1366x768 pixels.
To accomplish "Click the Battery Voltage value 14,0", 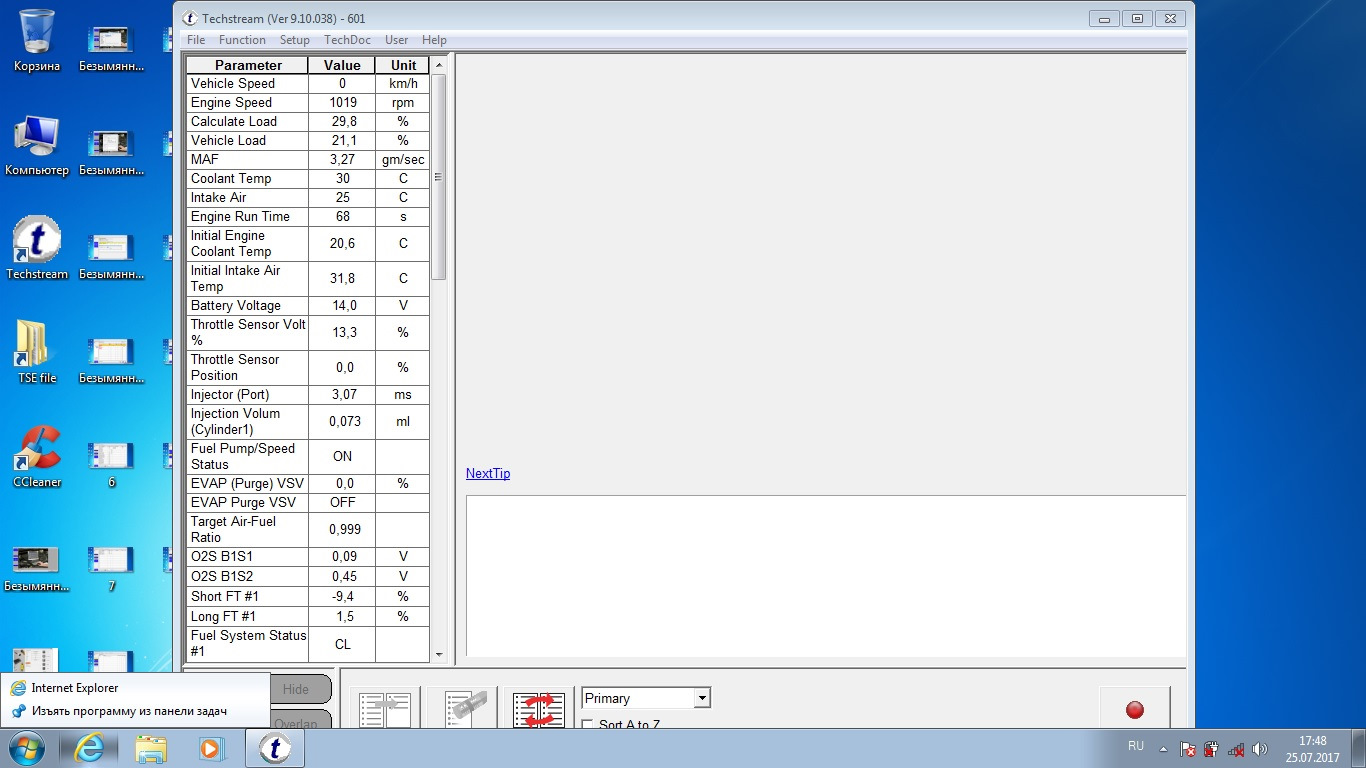I will click(x=342, y=306).
